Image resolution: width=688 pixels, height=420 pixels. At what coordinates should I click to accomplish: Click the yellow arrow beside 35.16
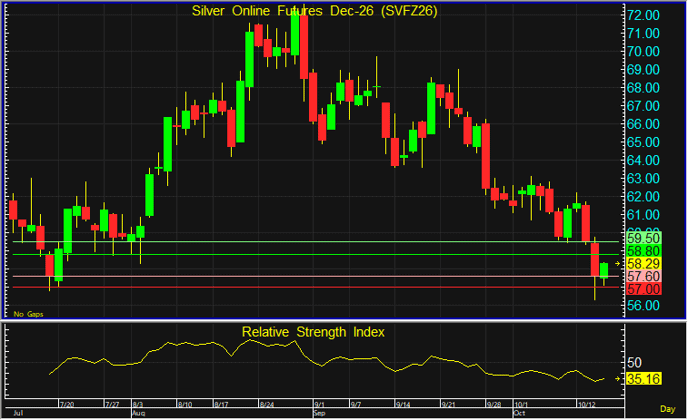point(617,379)
